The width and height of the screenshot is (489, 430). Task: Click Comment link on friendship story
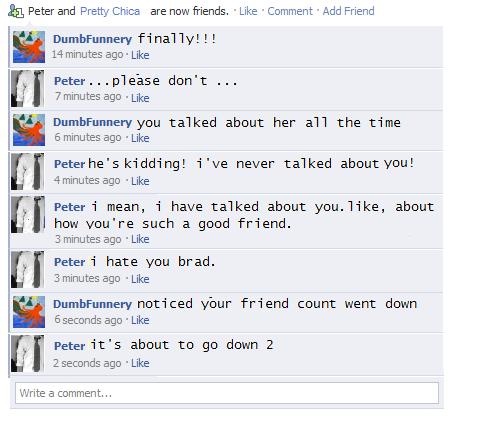290,11
